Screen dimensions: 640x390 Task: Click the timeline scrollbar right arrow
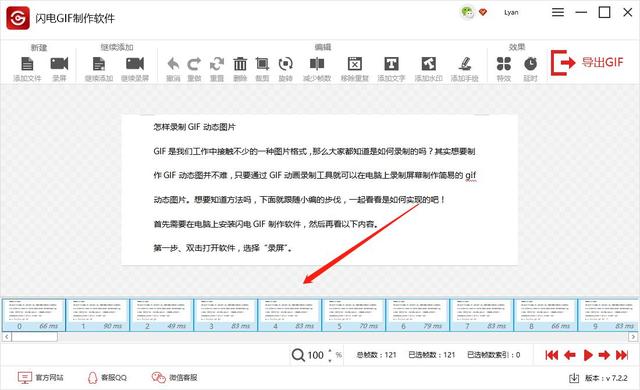[633, 337]
